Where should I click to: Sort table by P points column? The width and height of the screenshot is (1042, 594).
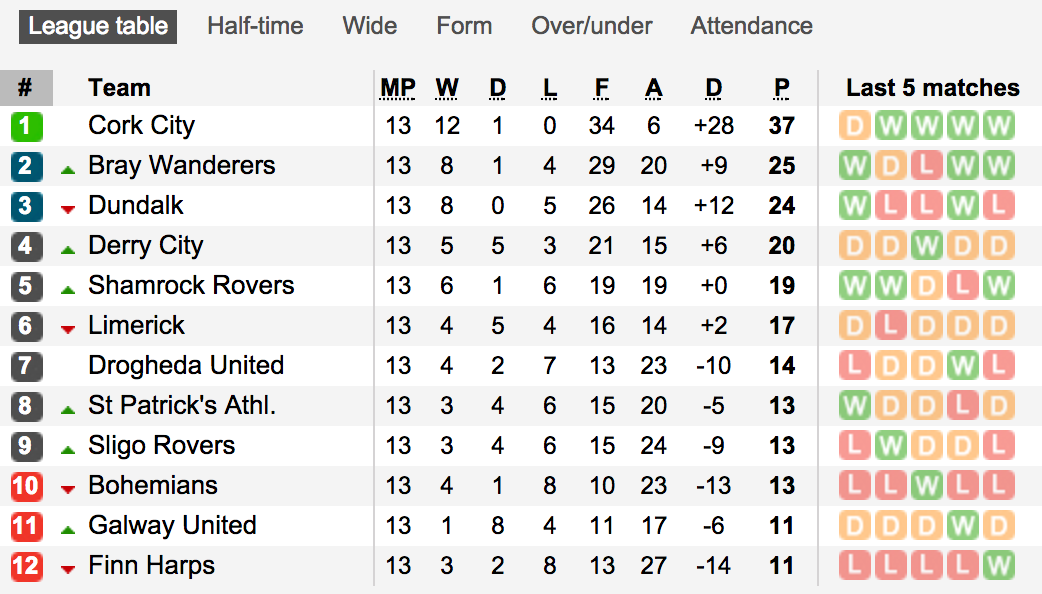(782, 88)
